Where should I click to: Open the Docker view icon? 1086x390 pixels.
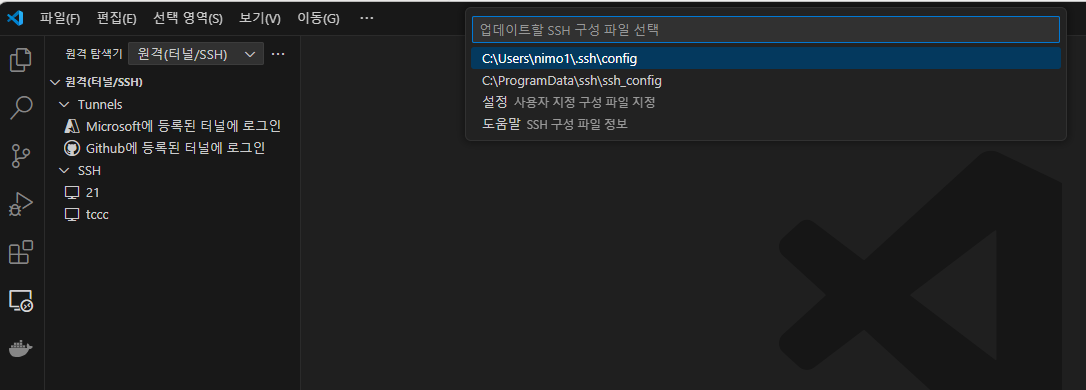point(21,348)
